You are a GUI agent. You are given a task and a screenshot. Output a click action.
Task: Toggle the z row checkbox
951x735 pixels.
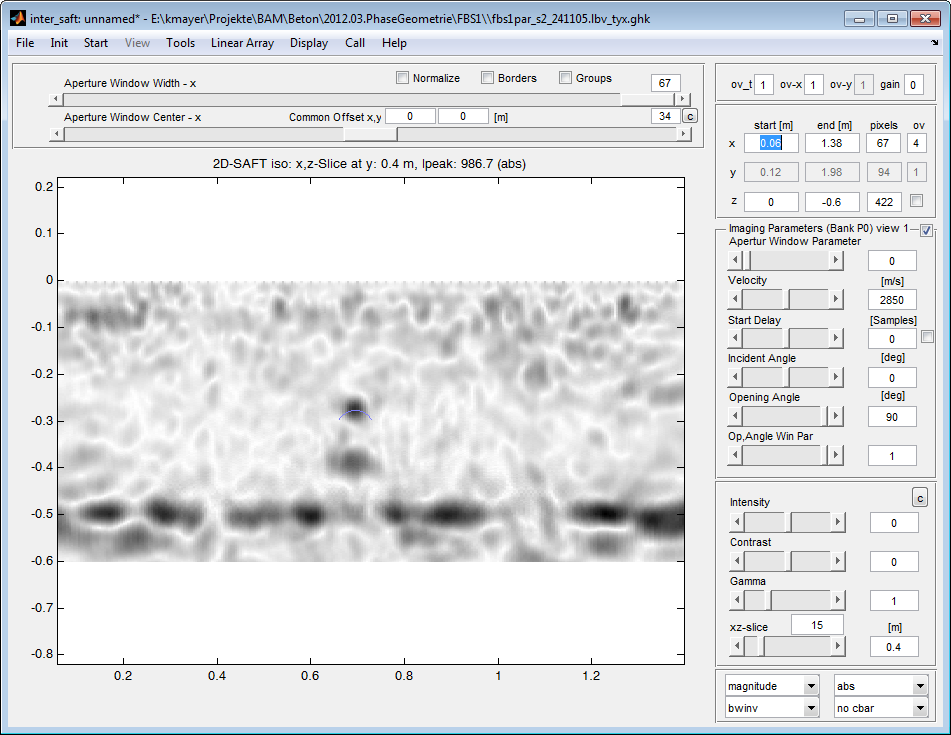pyautogui.click(x=916, y=200)
